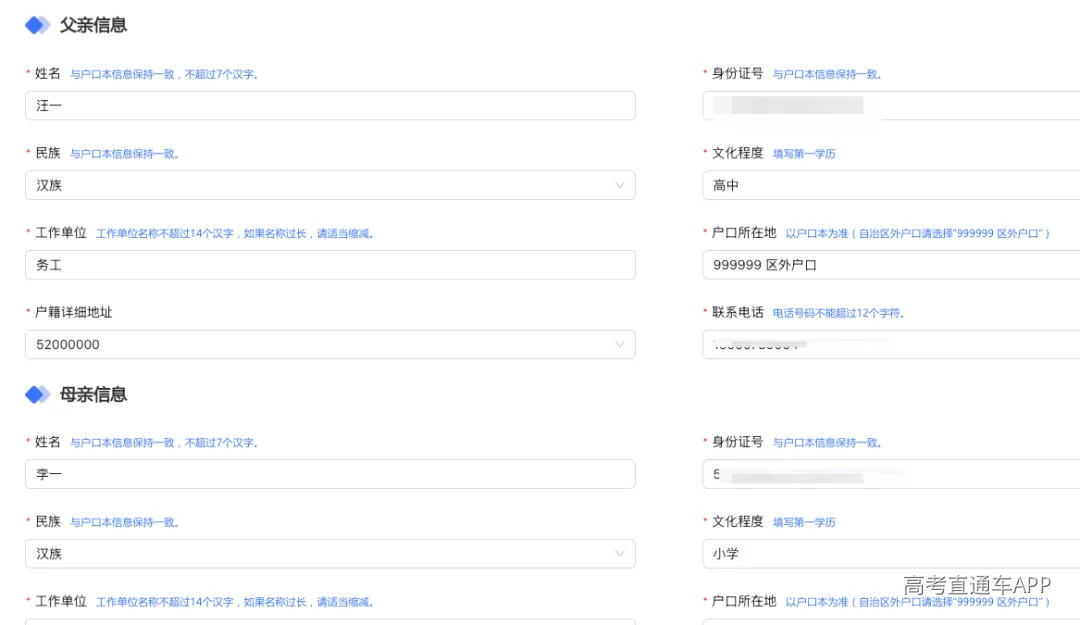Click the father's 身份证号 hint 与户口本信息保持一致
This screenshot has height=625, width=1080.
[827, 74]
